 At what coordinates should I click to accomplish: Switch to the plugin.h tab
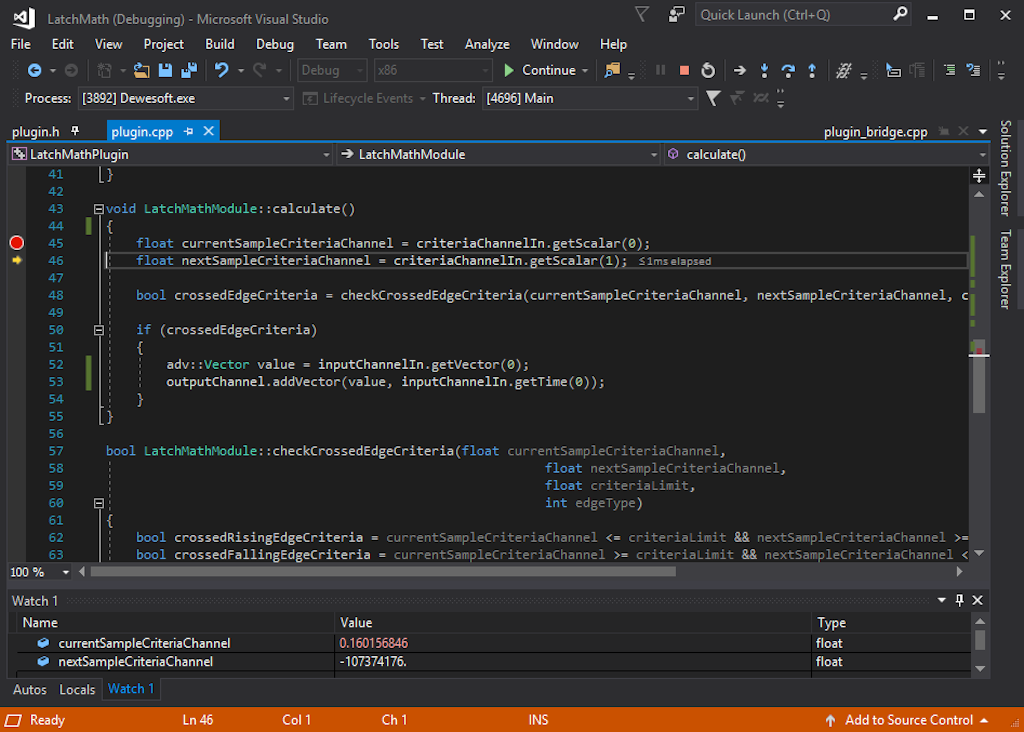point(36,132)
